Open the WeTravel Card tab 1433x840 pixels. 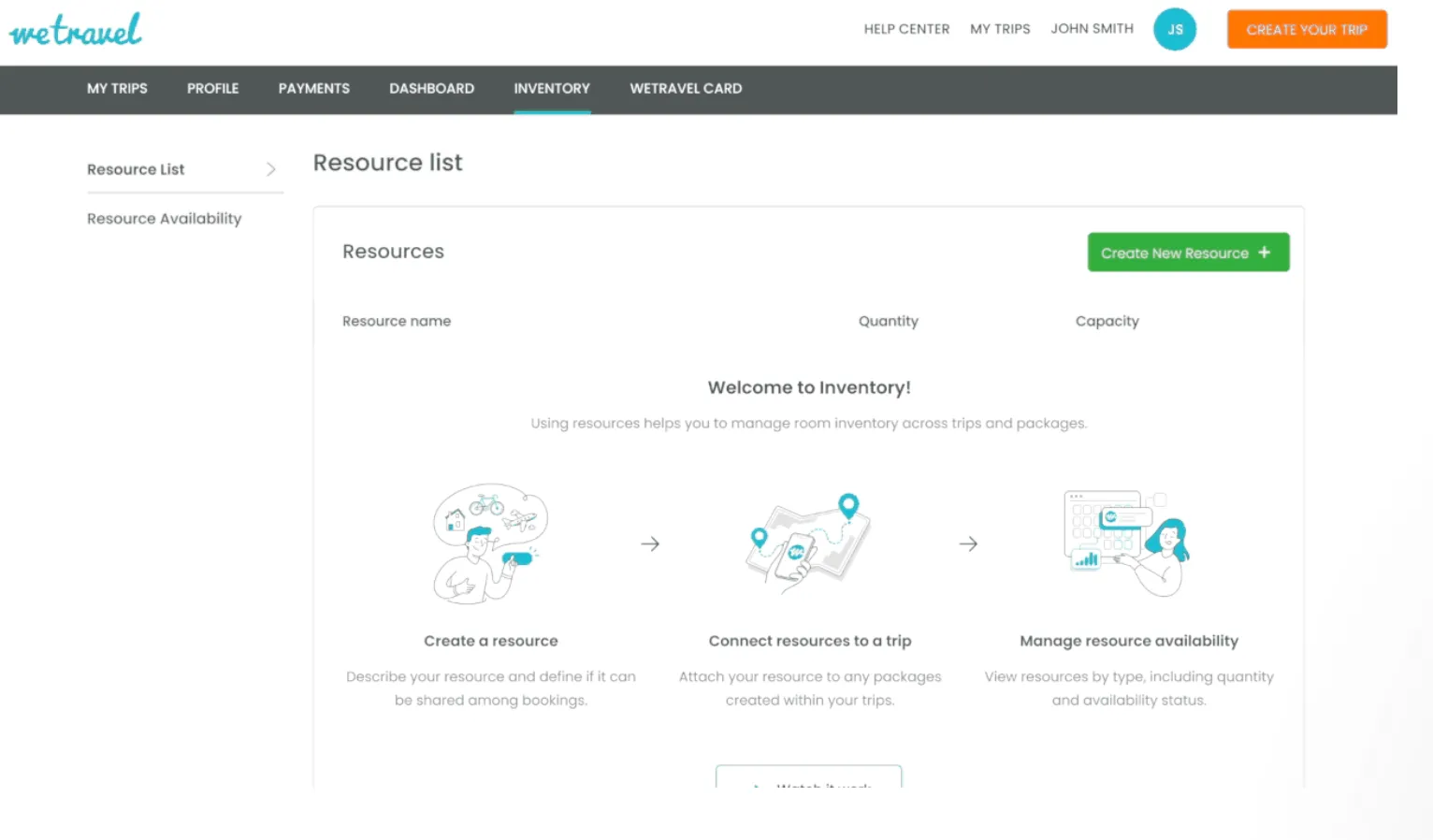pos(686,89)
